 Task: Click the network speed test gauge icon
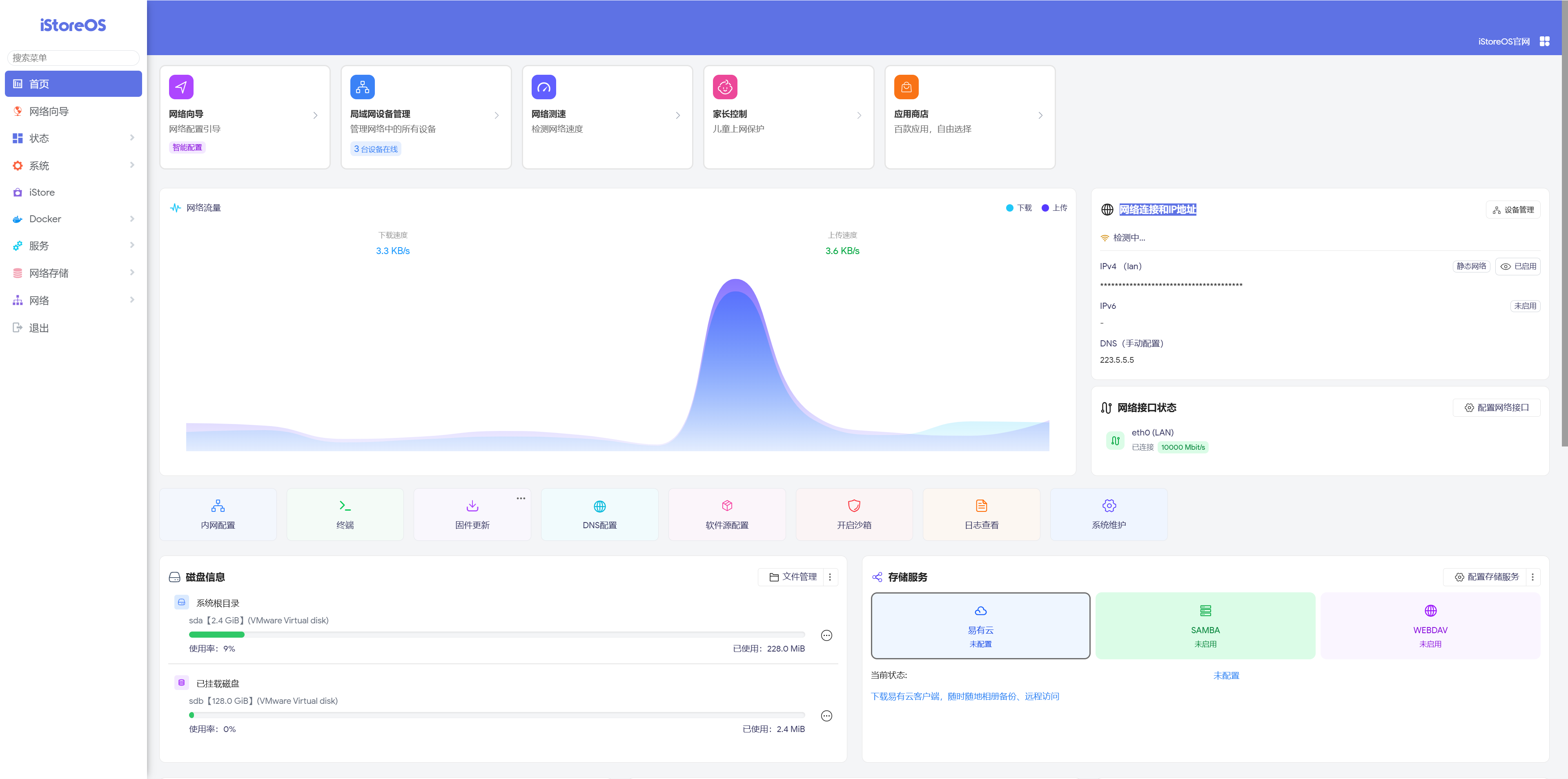point(543,87)
